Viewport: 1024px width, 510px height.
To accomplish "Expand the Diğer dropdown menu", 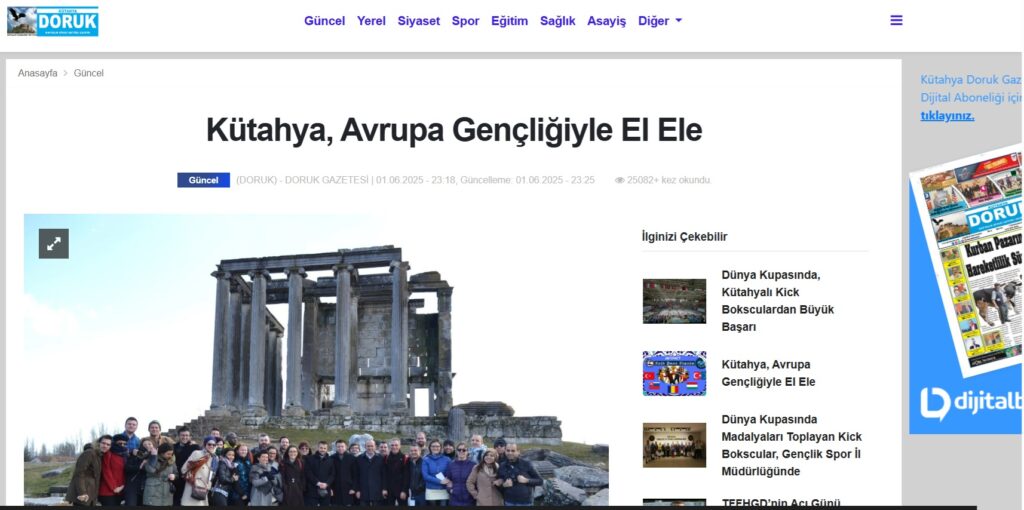I will [x=660, y=21].
